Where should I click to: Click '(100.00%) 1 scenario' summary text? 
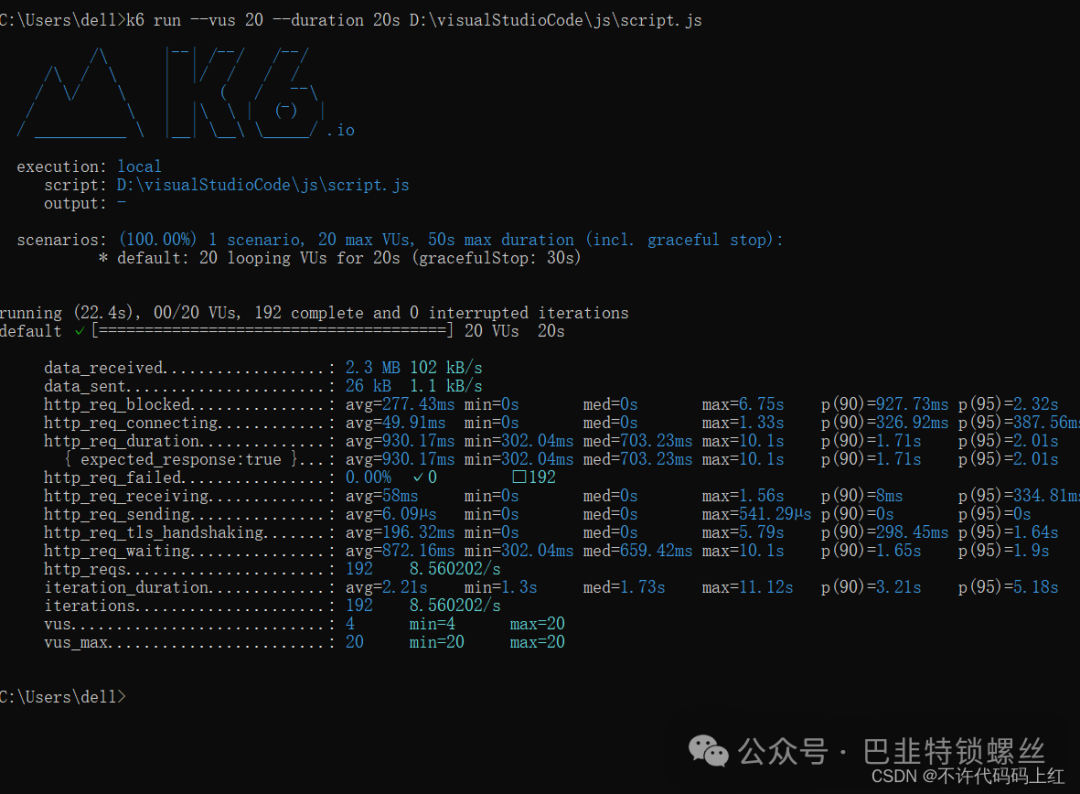point(211,240)
